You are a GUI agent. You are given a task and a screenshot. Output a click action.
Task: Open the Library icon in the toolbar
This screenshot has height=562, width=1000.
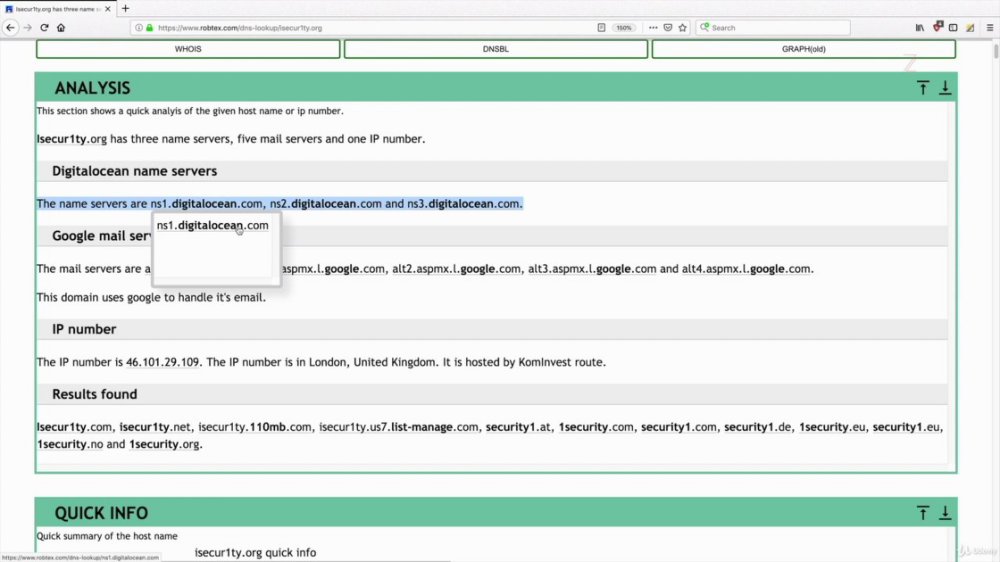(920, 27)
